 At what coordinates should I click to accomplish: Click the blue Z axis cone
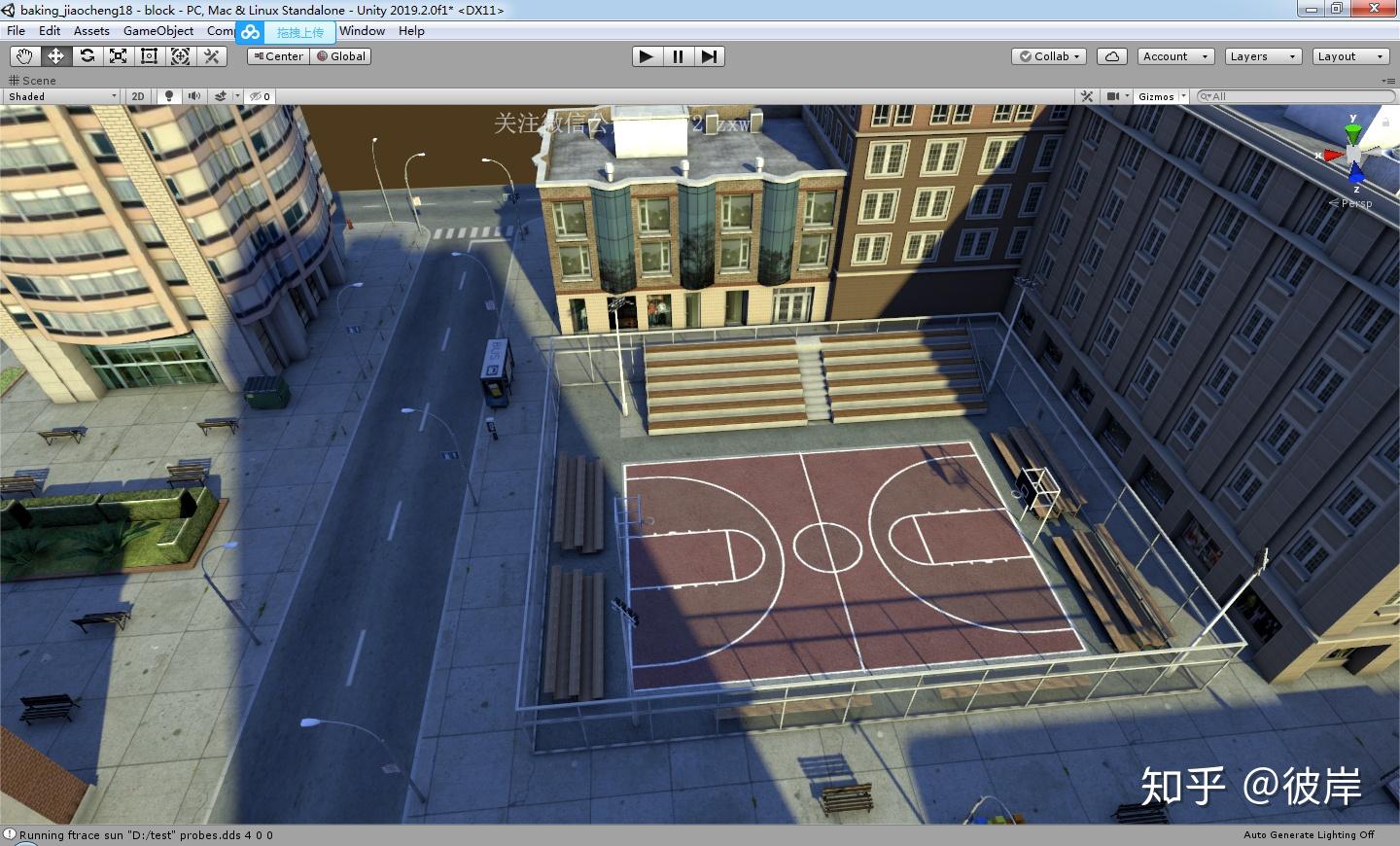coord(1356,174)
